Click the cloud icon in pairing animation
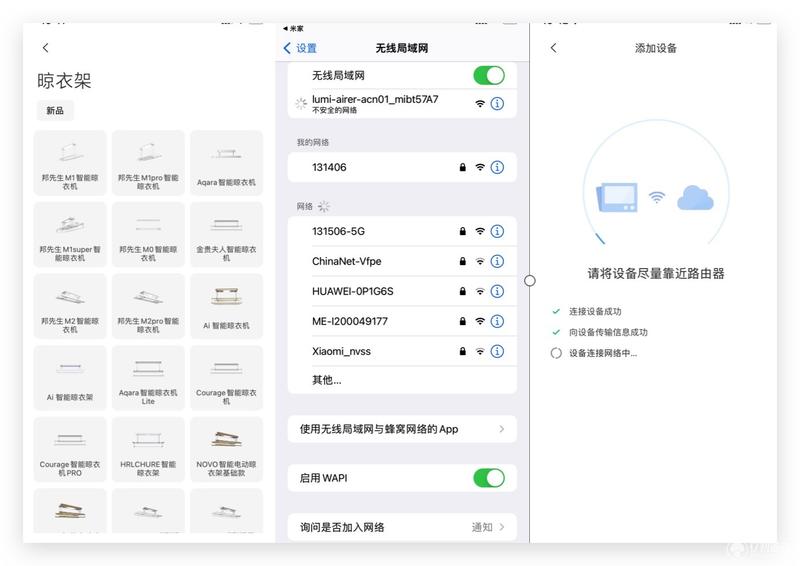This screenshot has width=800, height=566. 695,198
